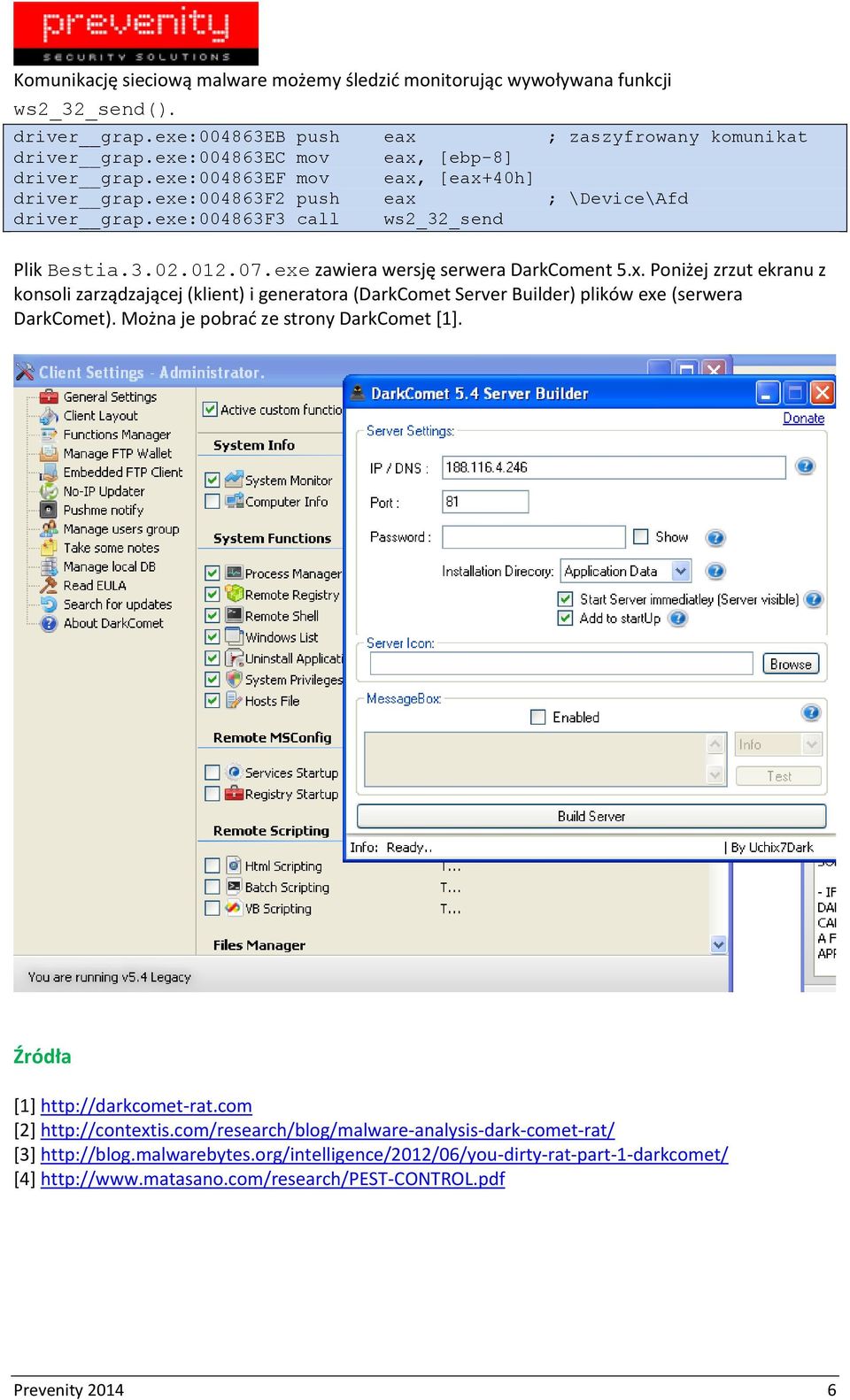Click the Read EULA icon
The height and width of the screenshot is (1400, 850).
(x=49, y=585)
